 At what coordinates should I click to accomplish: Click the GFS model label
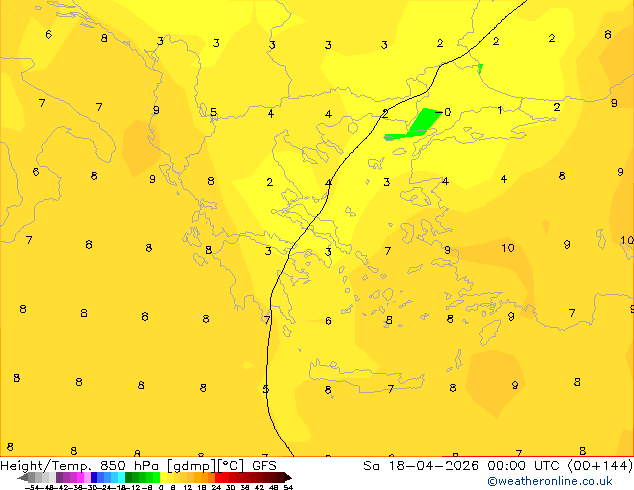pyautogui.click(x=265, y=466)
